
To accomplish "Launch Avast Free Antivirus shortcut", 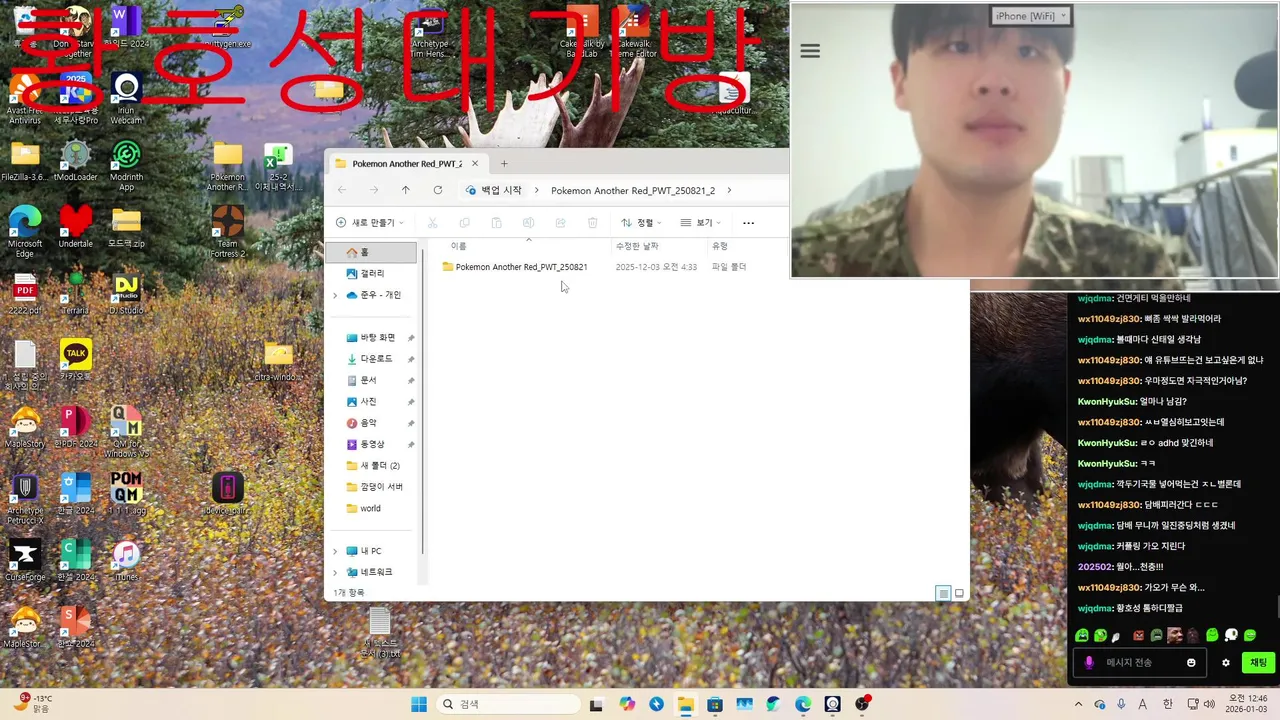I will 24,100.
